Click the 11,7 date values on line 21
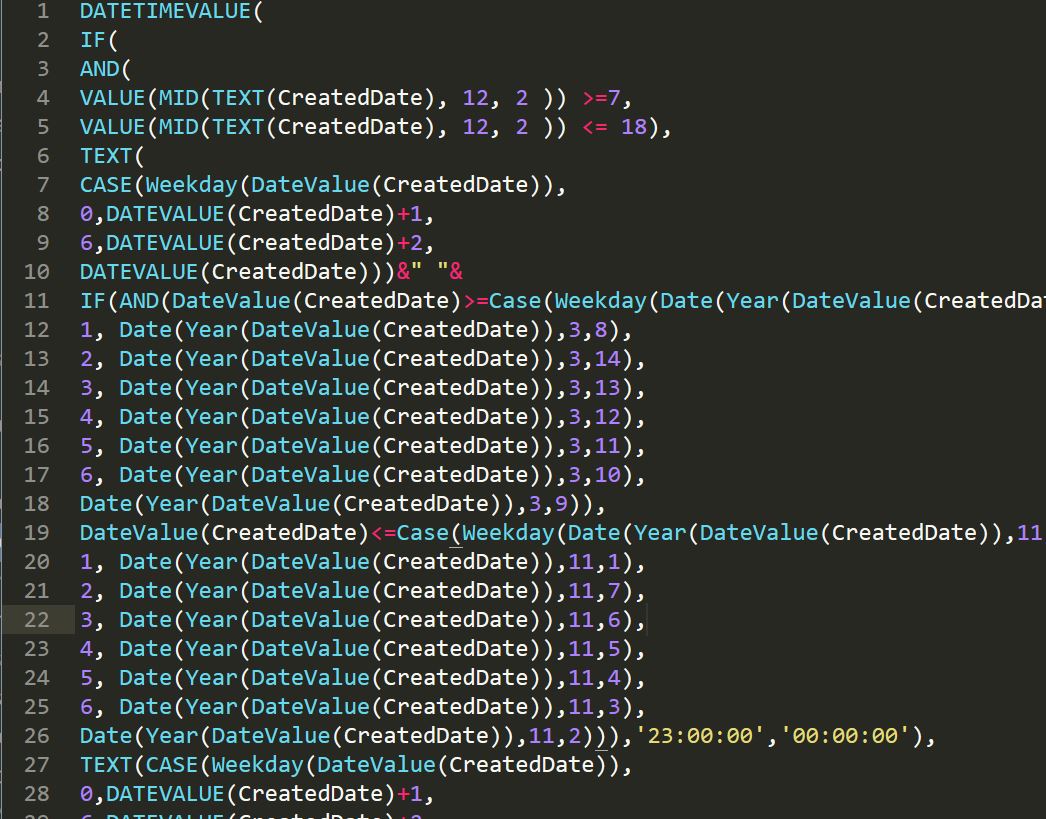Screen dimensions: 1046x819 595,591
